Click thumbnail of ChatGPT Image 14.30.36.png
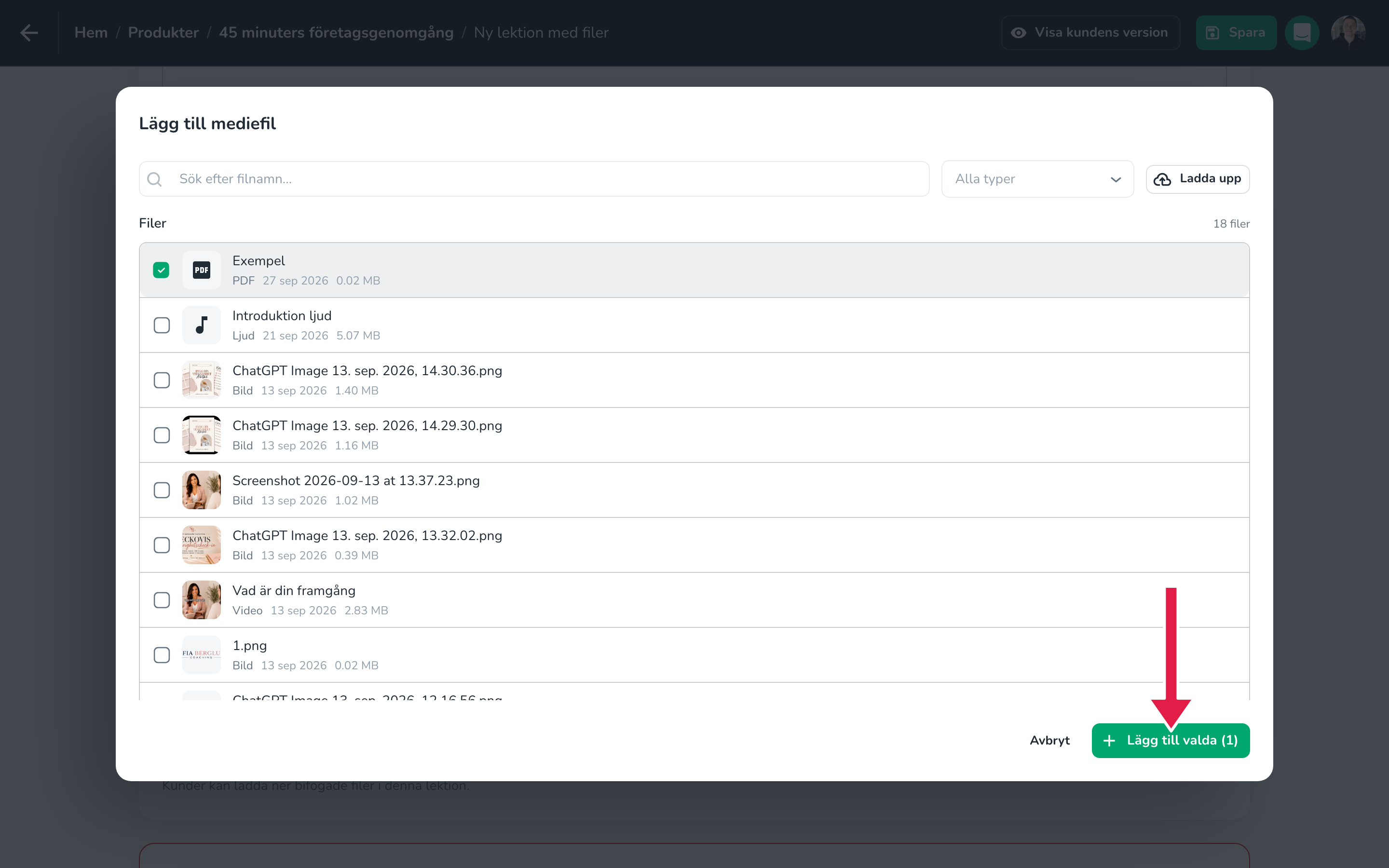 202,380
